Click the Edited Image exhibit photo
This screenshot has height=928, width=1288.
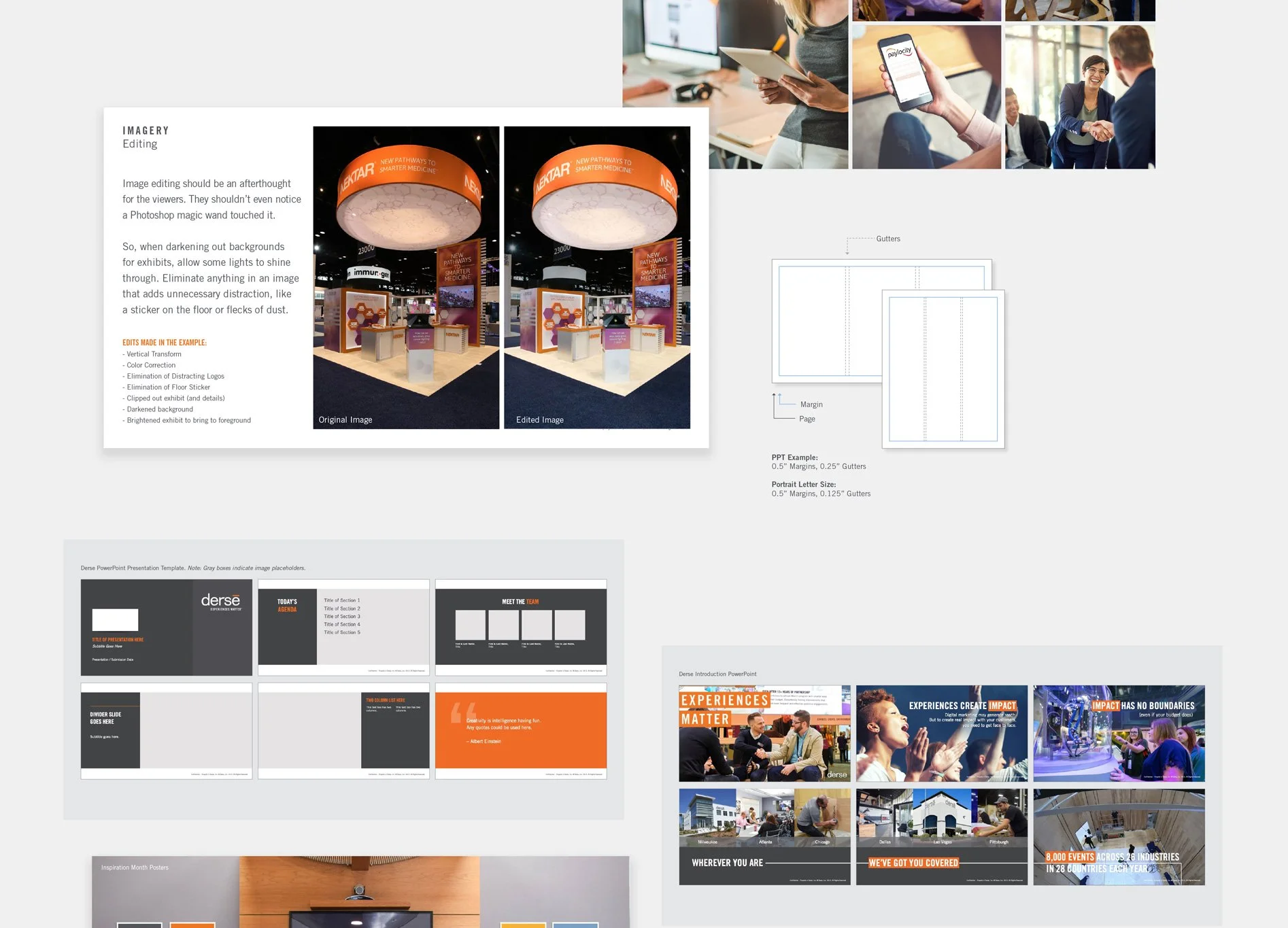point(597,277)
